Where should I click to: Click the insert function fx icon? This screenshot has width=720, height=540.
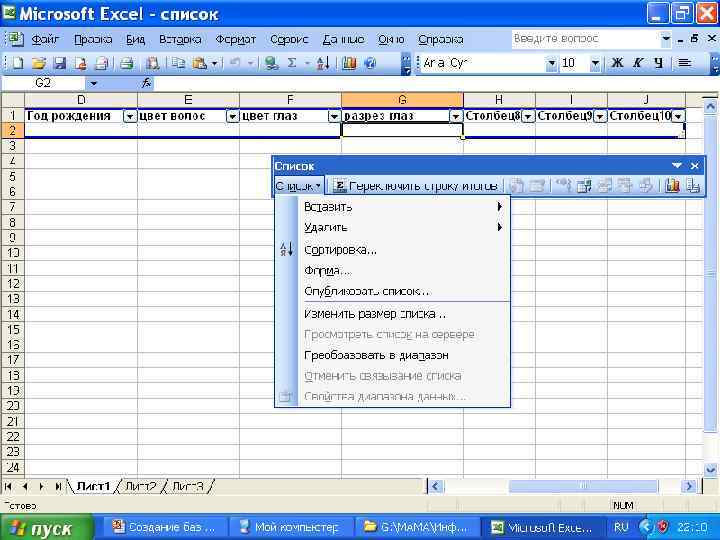tap(146, 83)
